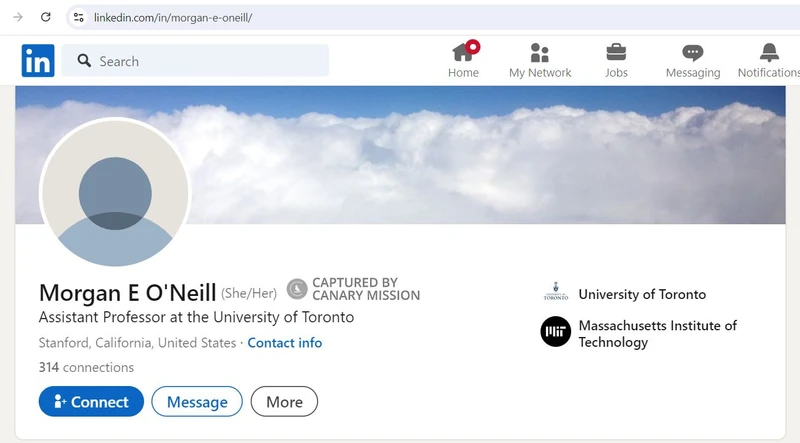Click the search magnifier icon
The image size is (800, 443).
point(84,61)
